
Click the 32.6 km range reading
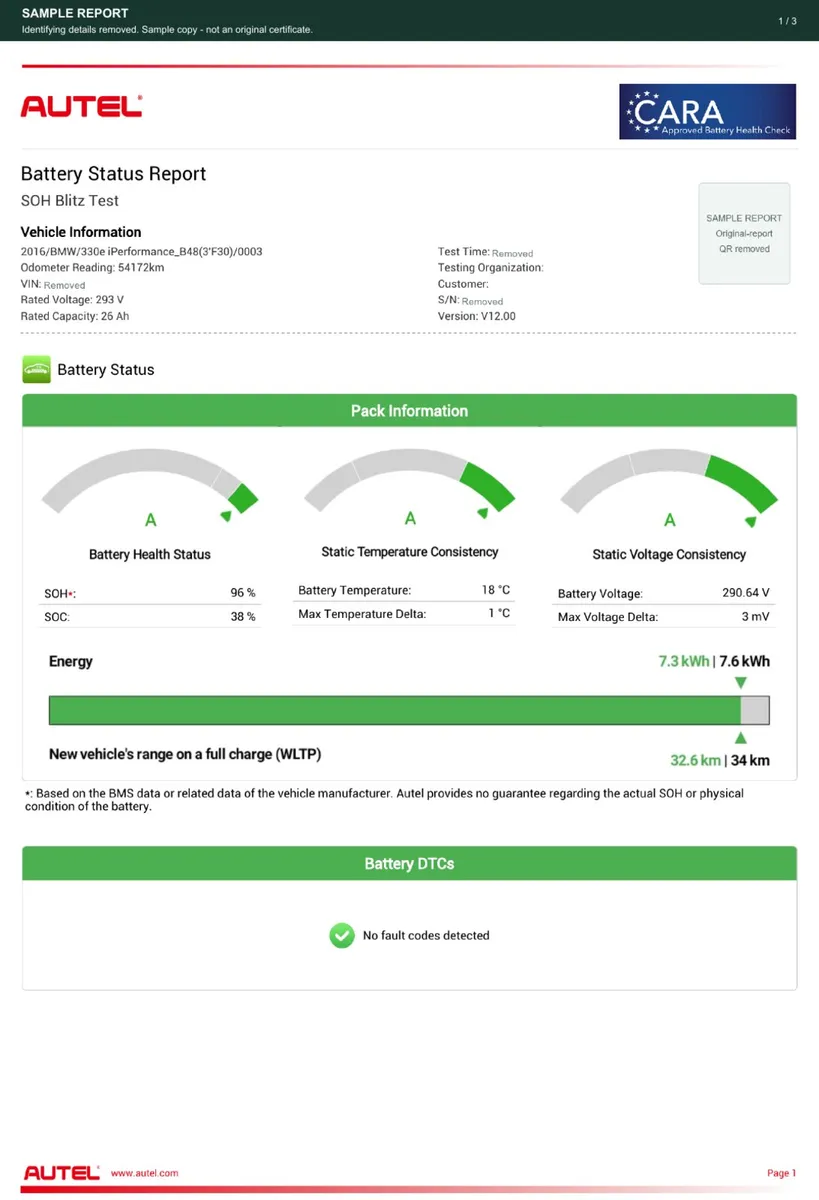coord(695,760)
